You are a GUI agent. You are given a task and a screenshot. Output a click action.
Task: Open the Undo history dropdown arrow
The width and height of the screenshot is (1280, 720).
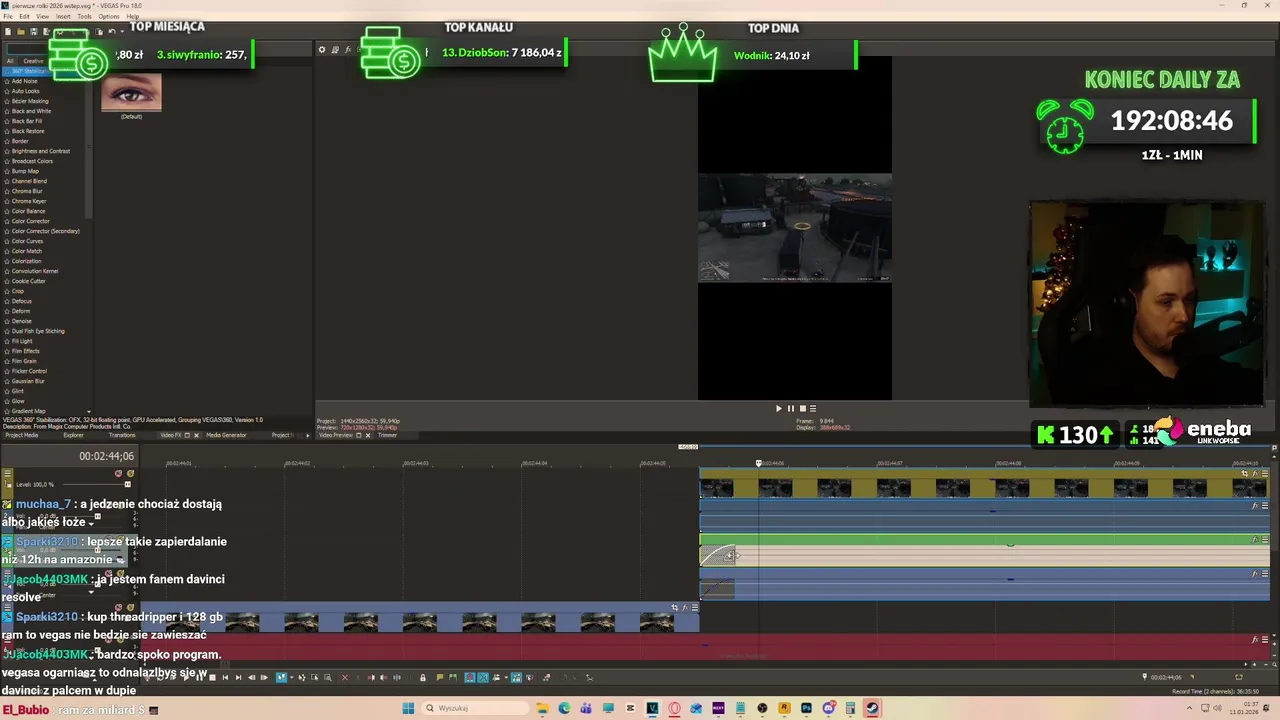tap(122, 32)
